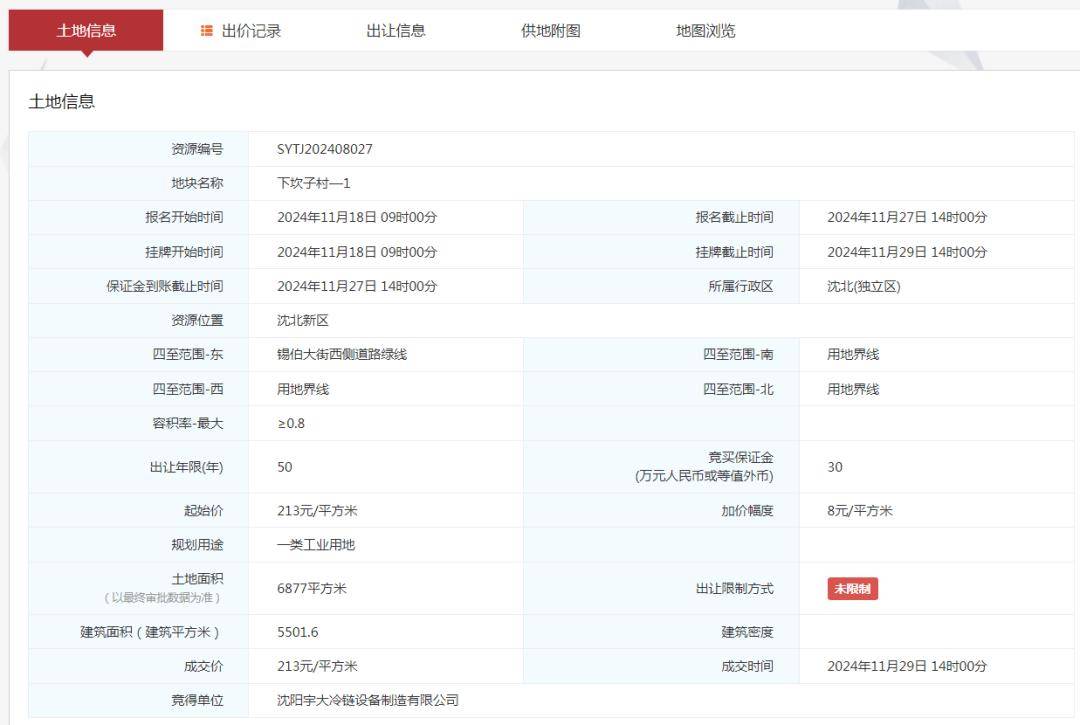Screen dimensions: 1080x725
Task: Select the resource number SYTJ202408027
Action: tap(324, 149)
